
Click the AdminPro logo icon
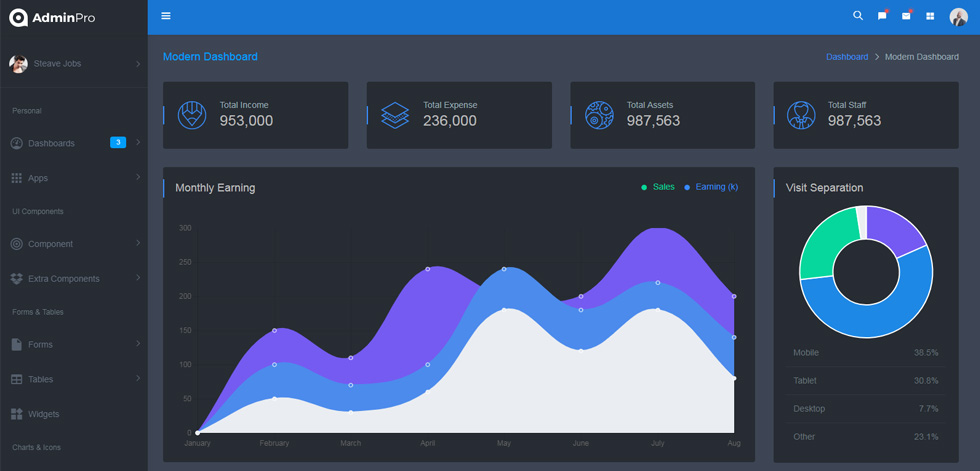point(18,17)
